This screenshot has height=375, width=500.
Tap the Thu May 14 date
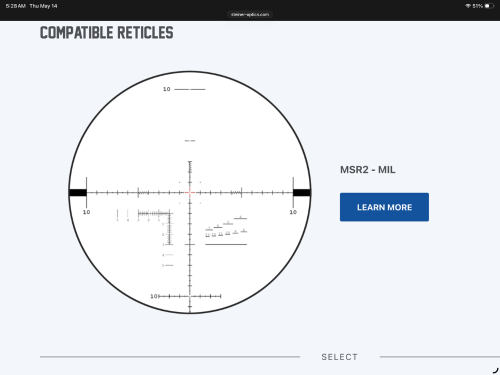click(x=43, y=6)
